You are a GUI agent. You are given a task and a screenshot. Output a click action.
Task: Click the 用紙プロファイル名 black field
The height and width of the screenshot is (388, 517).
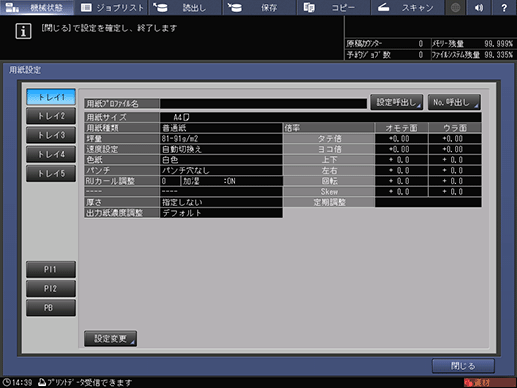[263, 103]
